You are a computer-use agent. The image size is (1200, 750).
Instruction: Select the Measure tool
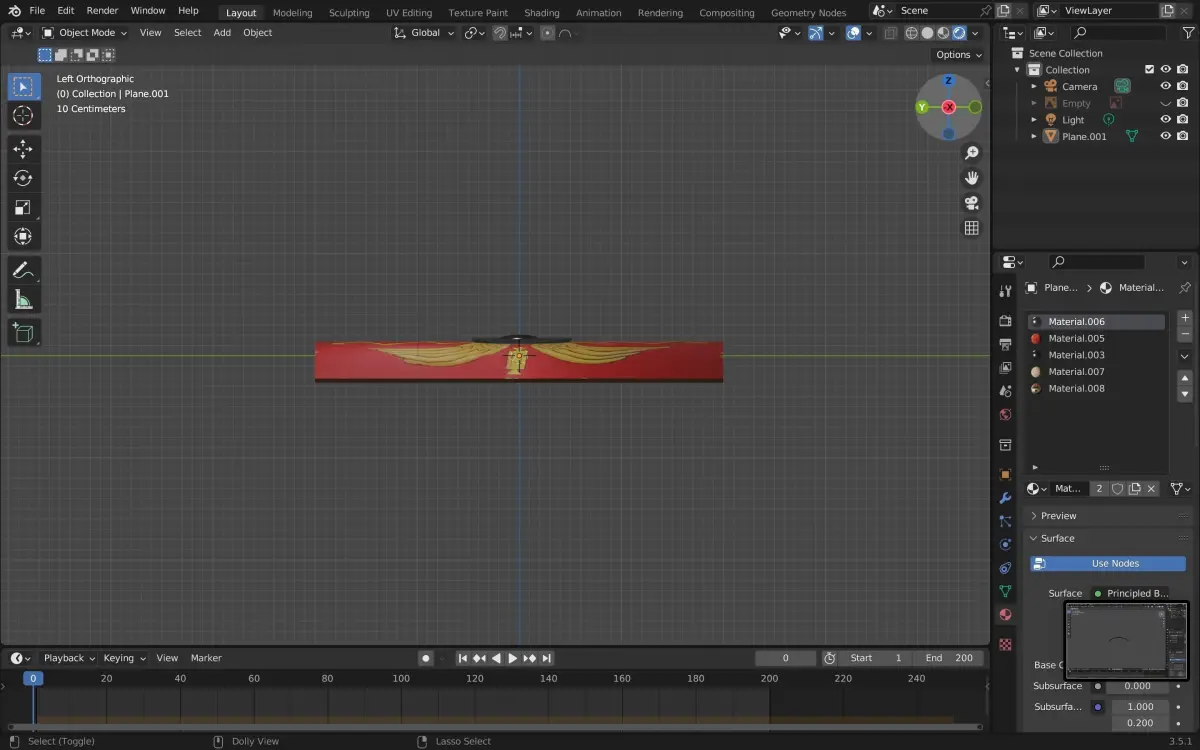23,299
